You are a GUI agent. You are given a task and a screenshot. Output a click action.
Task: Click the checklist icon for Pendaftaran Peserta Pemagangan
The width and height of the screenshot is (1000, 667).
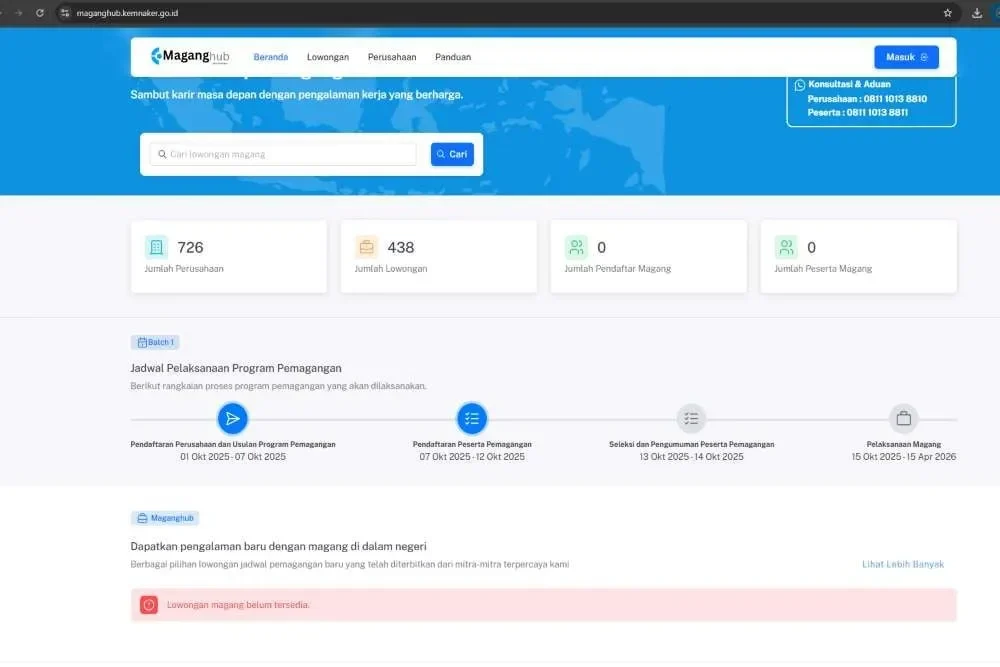[472, 418]
